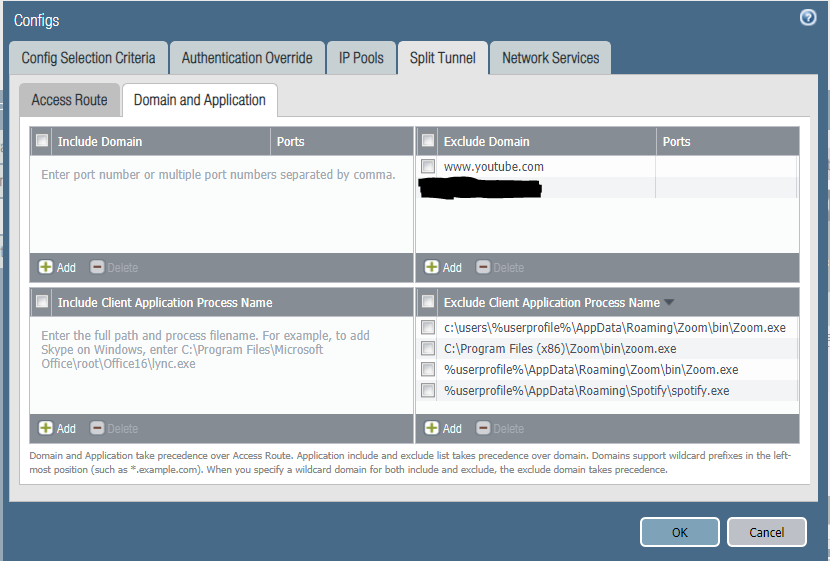
Task: Toggle the Exclude Domain select-all checkbox
Action: pyautogui.click(x=428, y=140)
